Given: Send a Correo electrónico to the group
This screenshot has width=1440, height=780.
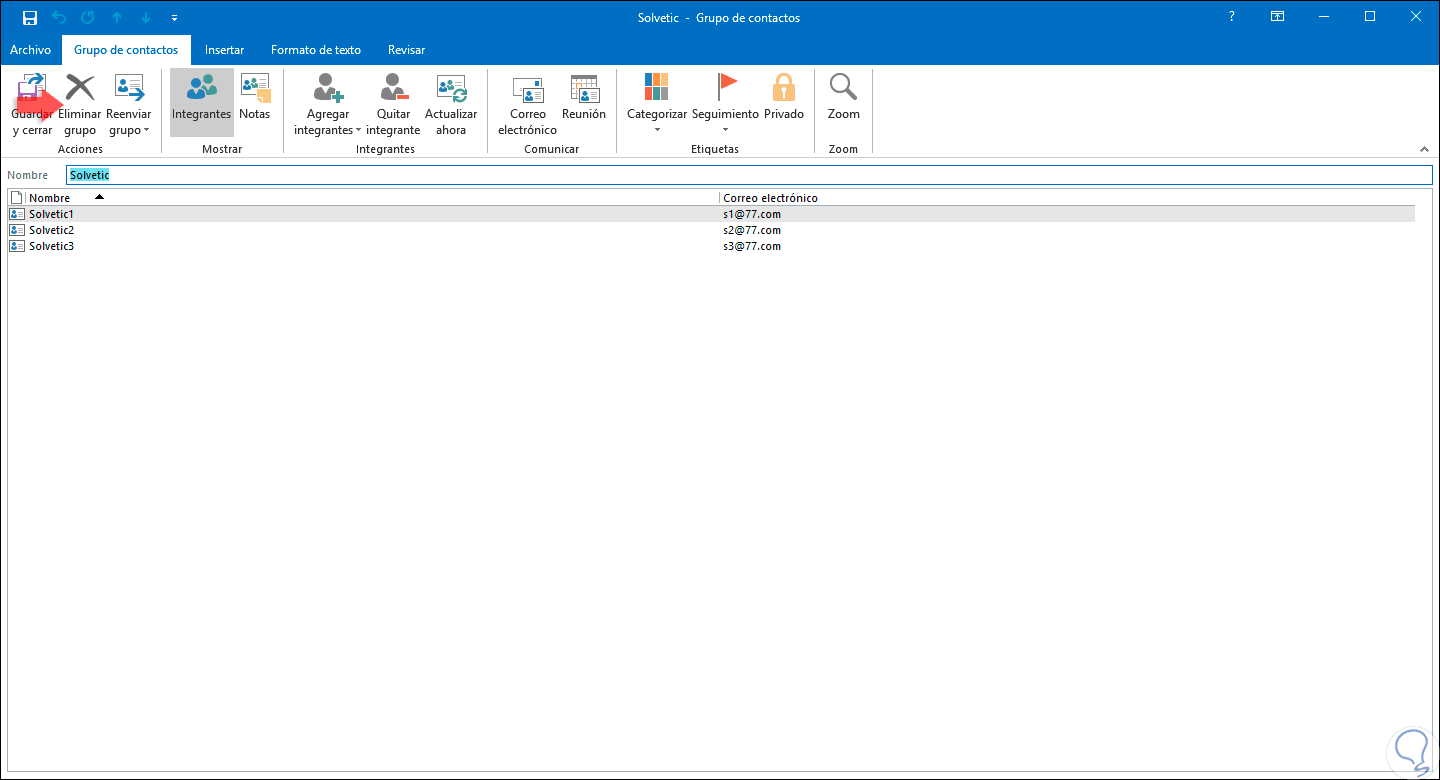Looking at the screenshot, I should (527, 104).
